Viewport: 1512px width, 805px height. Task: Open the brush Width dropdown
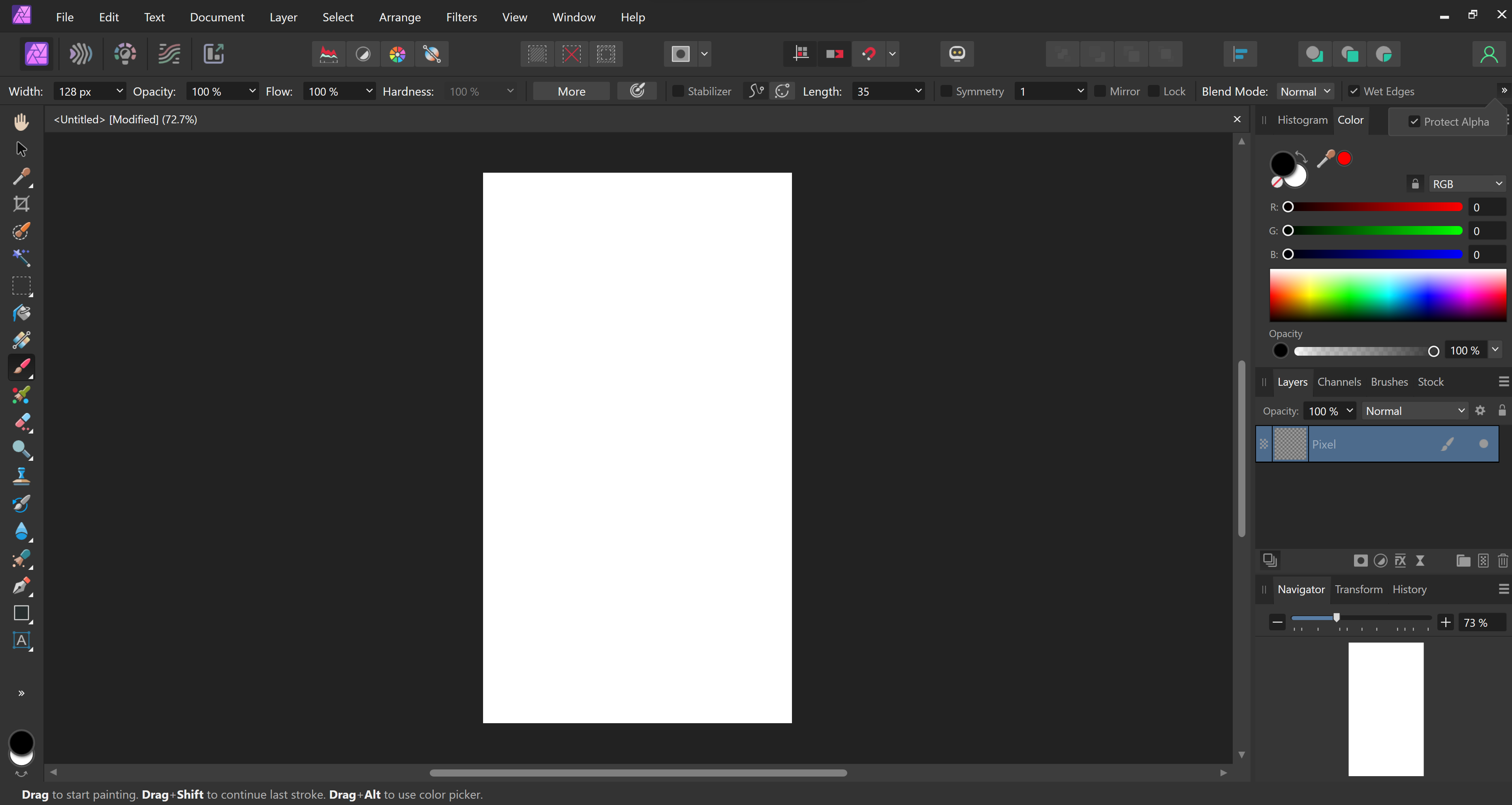point(119,91)
